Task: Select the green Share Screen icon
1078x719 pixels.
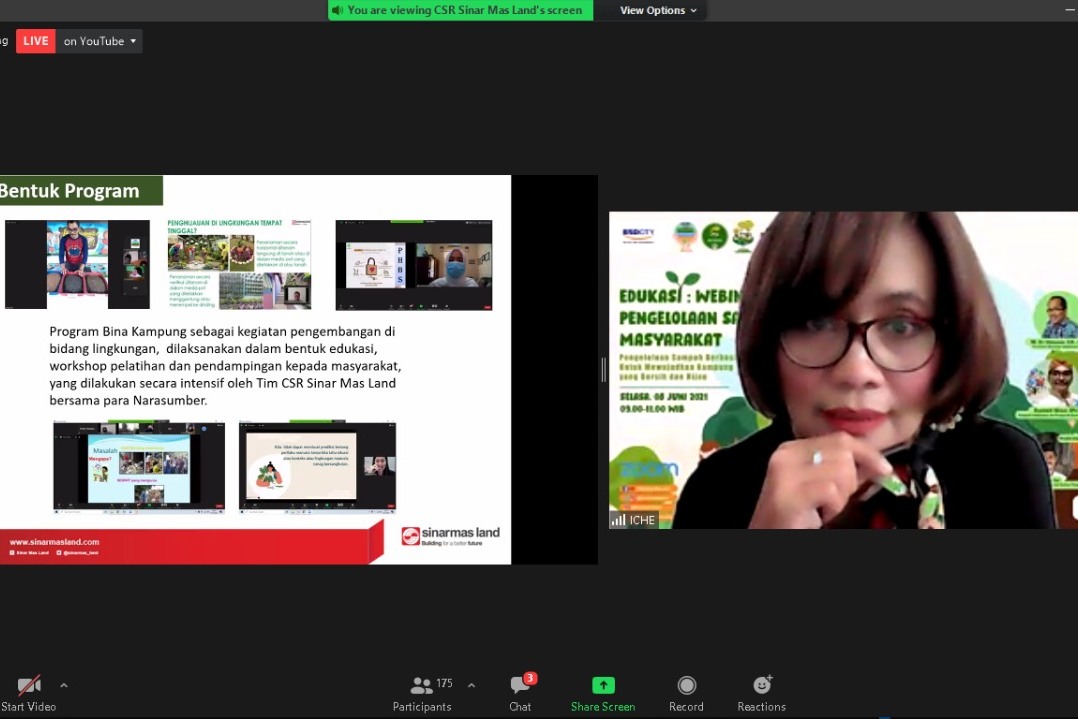Action: pos(602,685)
